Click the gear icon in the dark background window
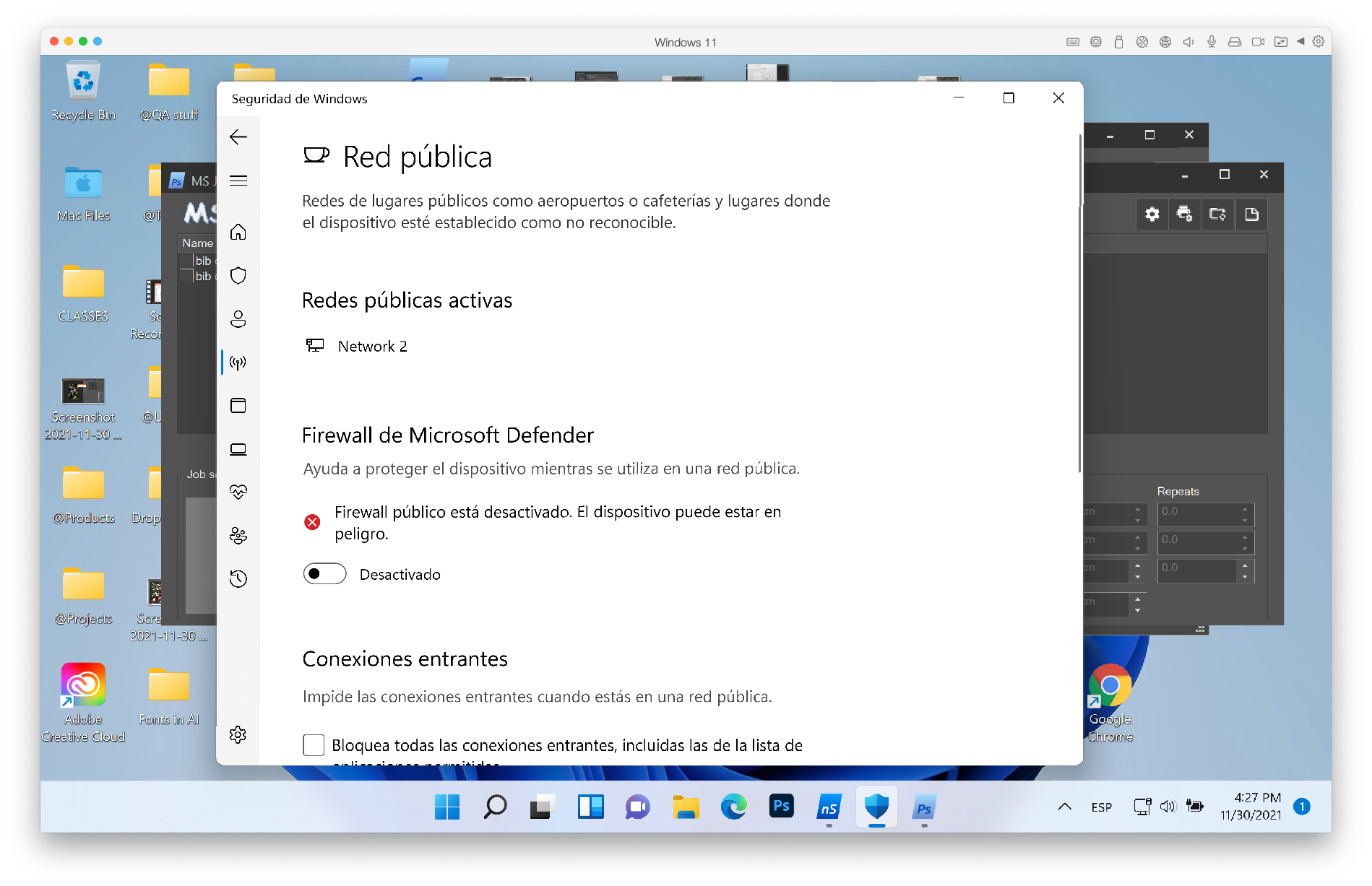Image resolution: width=1372 pixels, height=886 pixels. (x=1152, y=214)
